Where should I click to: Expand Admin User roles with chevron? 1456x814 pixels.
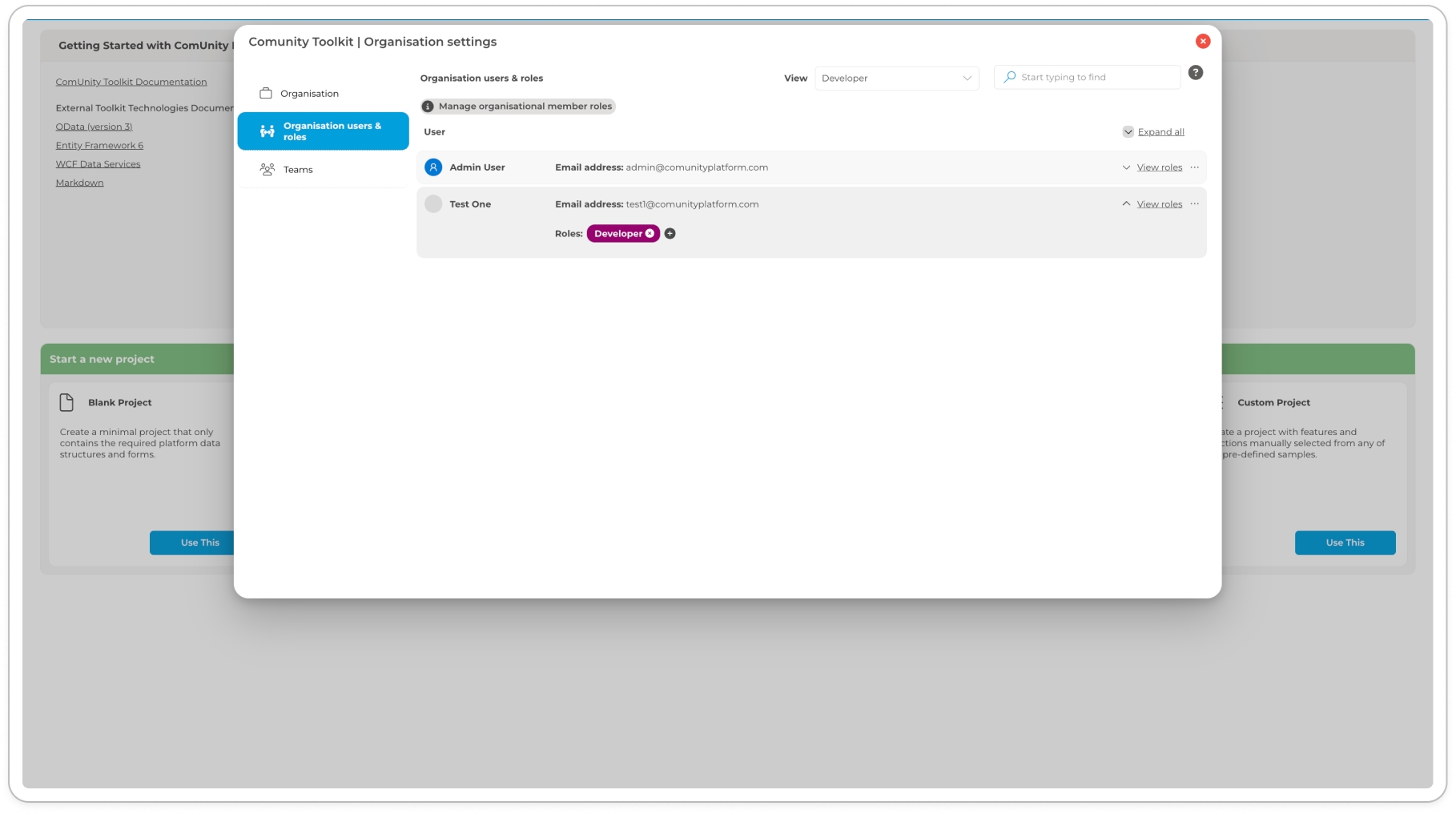pyautogui.click(x=1126, y=167)
